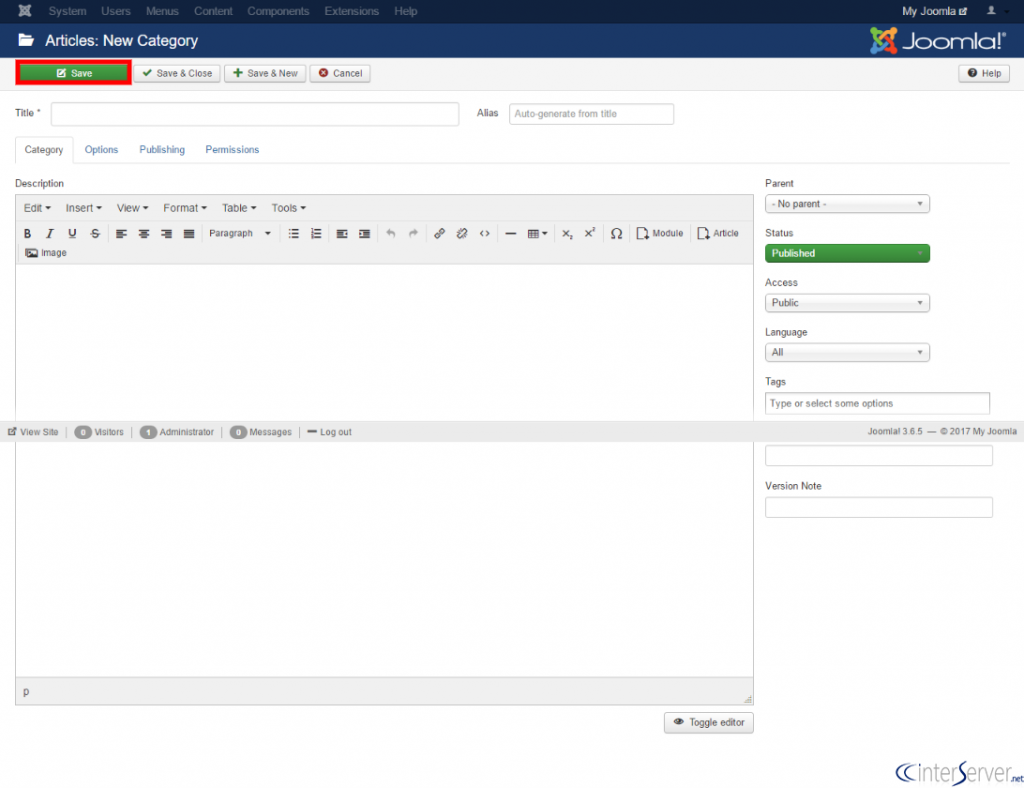Open the Paragraph format dropdown

(240, 233)
